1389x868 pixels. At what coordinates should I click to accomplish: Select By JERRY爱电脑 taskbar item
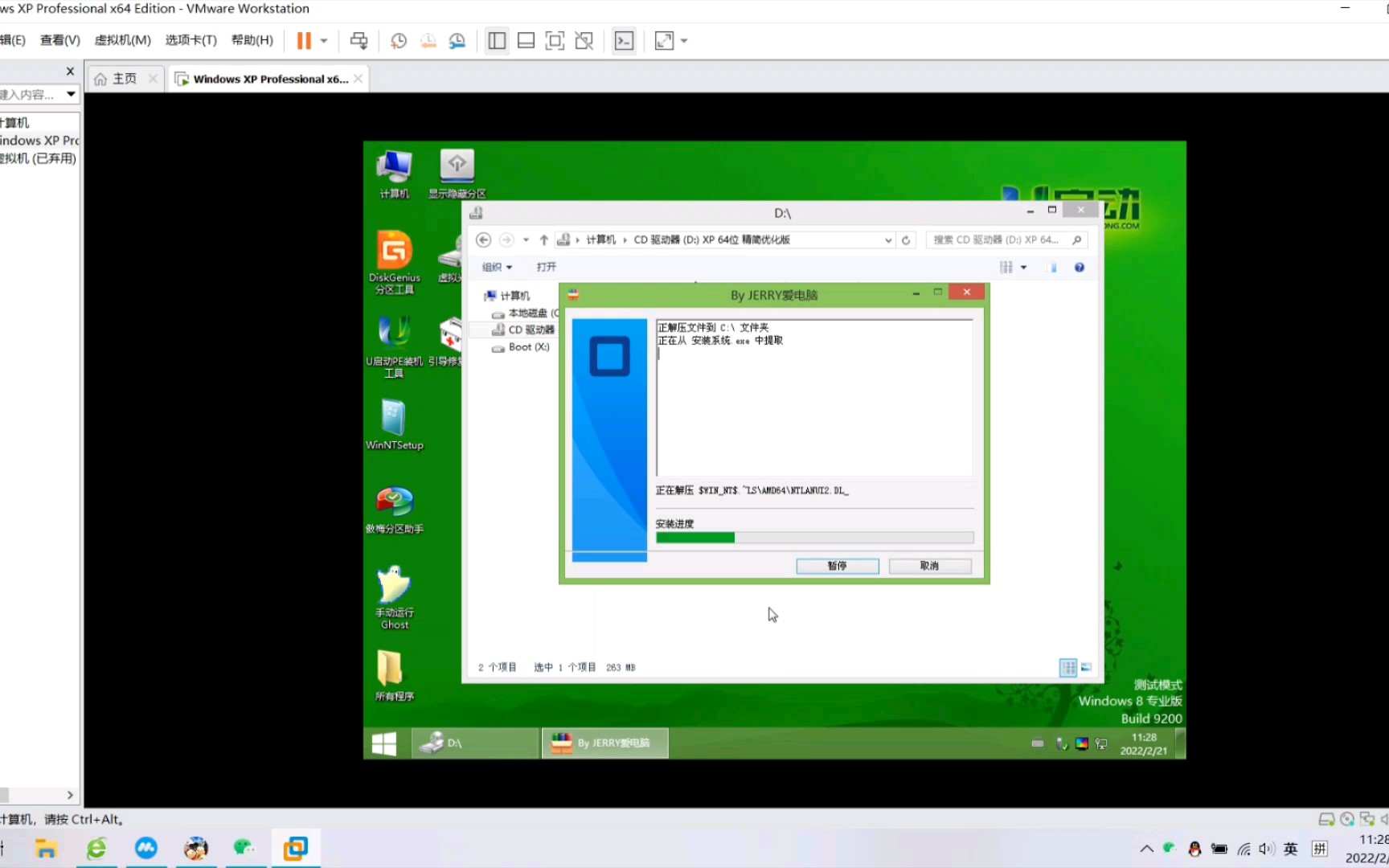[605, 743]
